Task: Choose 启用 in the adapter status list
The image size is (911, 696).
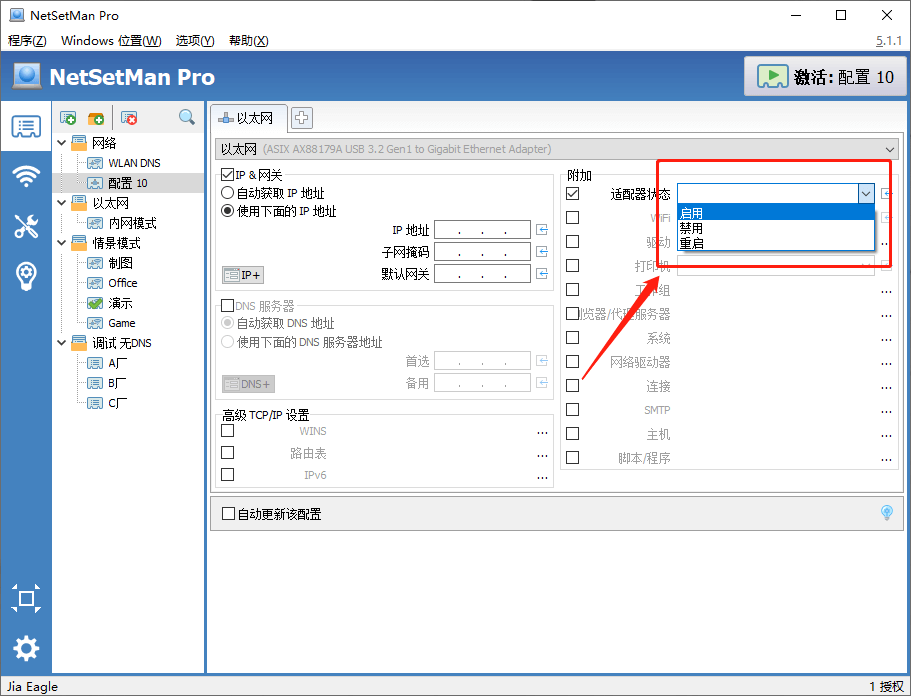Action: pyautogui.click(x=776, y=213)
